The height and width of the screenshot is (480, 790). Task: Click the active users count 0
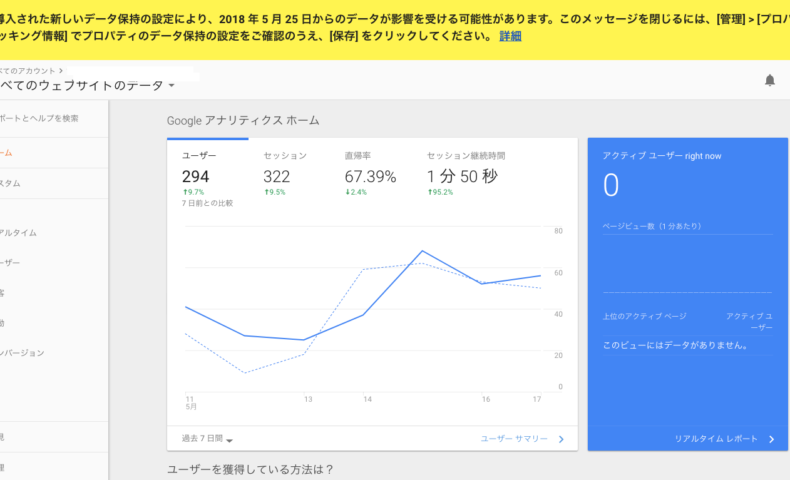pyautogui.click(x=611, y=185)
